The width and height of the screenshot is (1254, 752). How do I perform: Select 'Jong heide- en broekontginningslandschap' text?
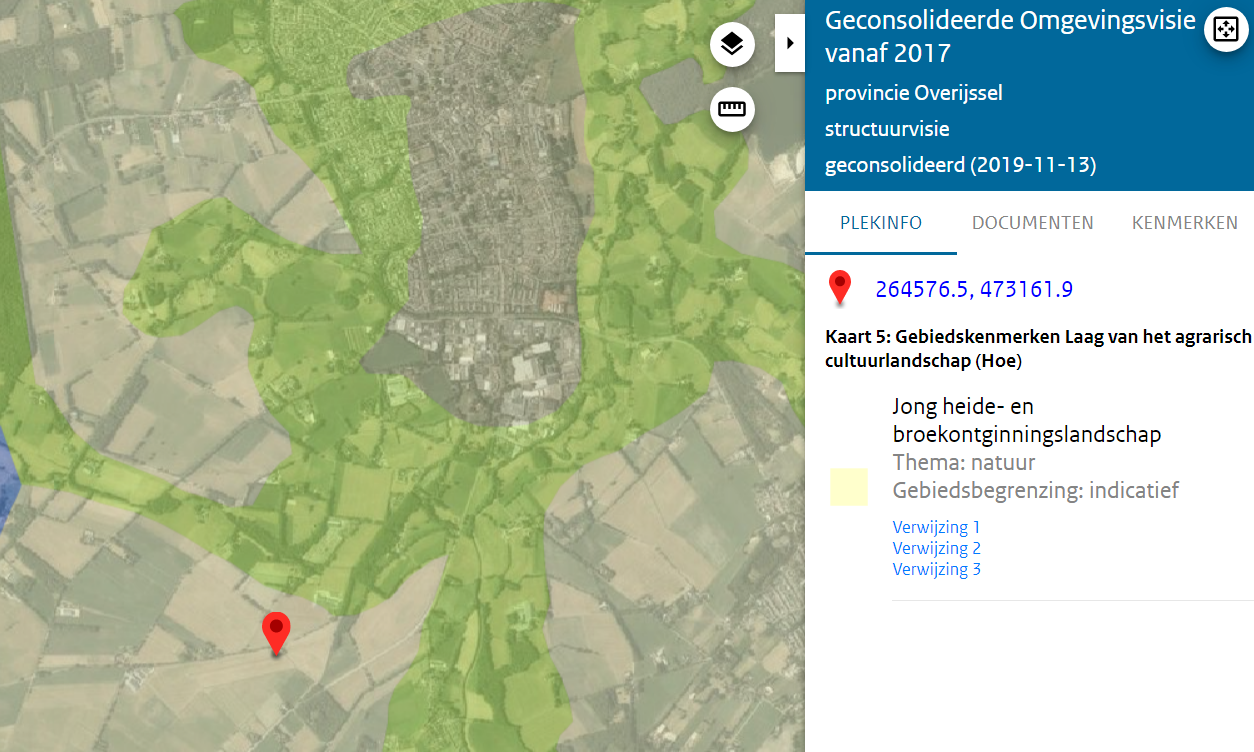point(1026,421)
